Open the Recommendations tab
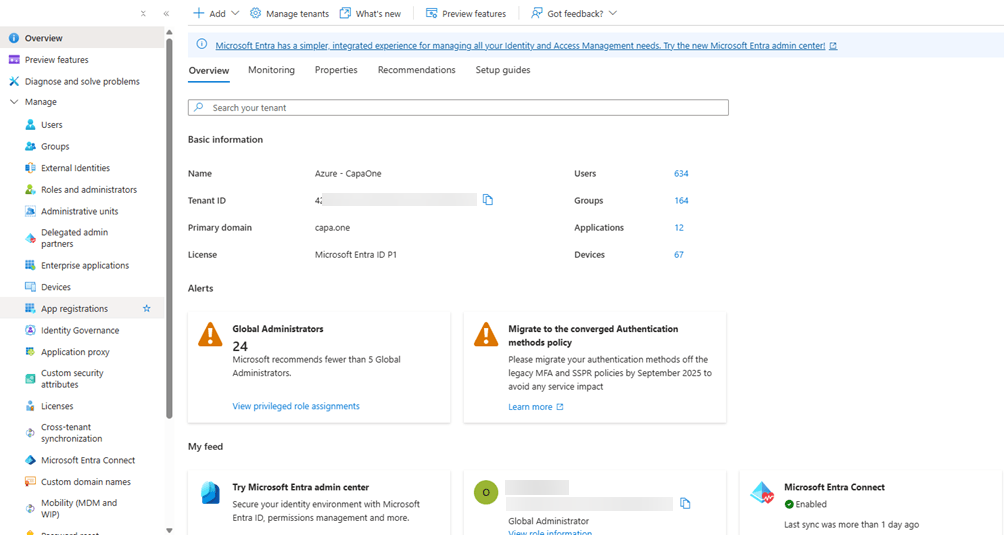This screenshot has height=535, width=1004. (x=417, y=70)
